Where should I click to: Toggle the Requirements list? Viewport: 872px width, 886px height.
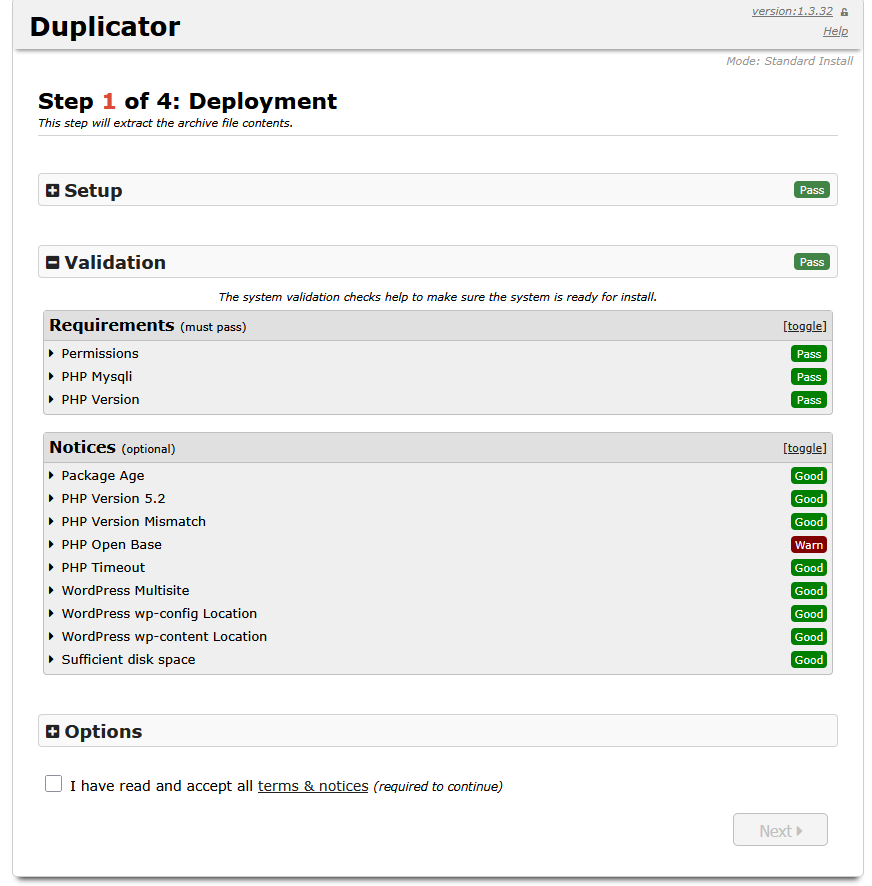coord(804,326)
